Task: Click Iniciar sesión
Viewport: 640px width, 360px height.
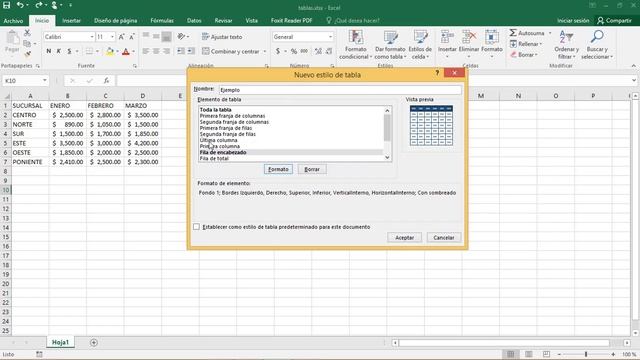Action: 573,20
